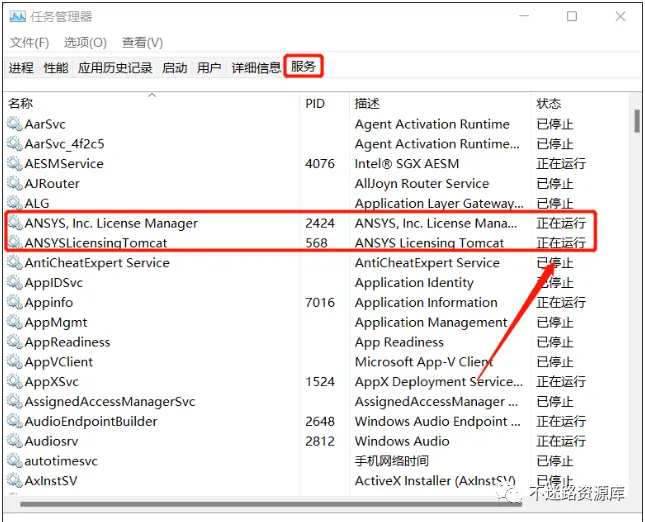Click the AudioEndpointBuilder service icon
The image size is (645, 522).
click(14, 421)
